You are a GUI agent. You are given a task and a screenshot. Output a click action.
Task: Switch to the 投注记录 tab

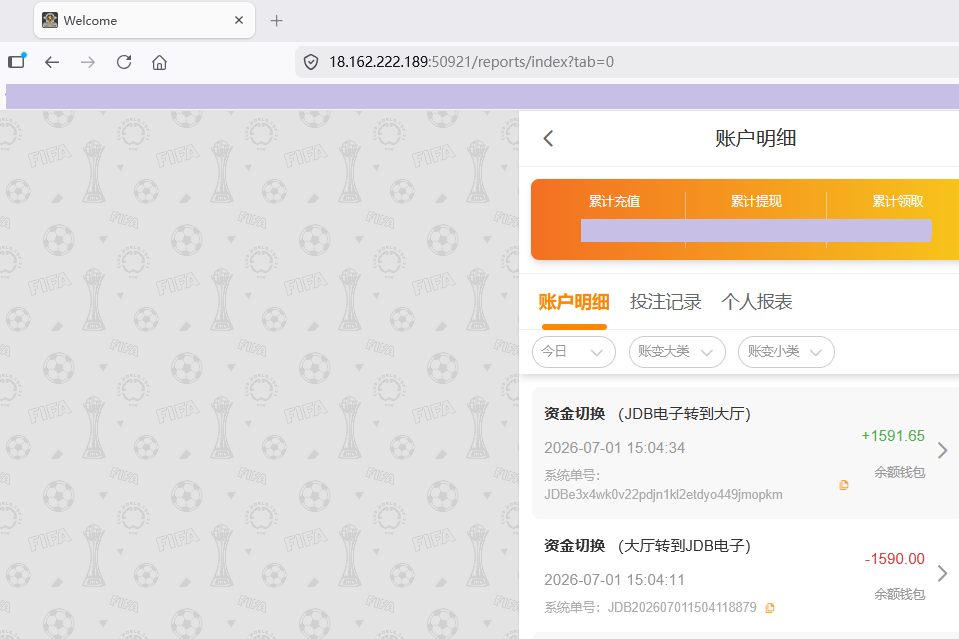tap(665, 301)
